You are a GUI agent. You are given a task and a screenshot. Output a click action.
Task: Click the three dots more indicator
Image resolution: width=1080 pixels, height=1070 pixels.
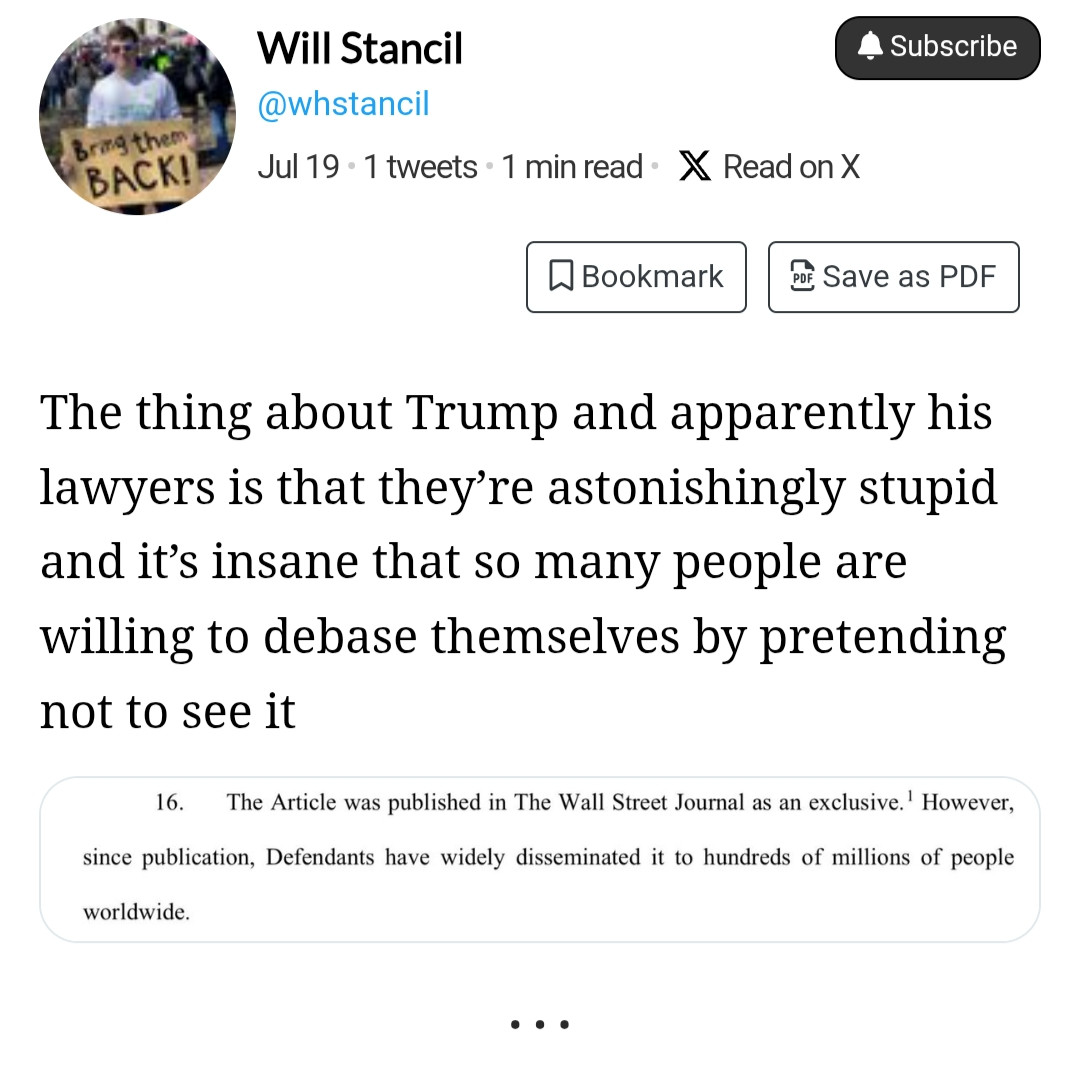point(540,1025)
